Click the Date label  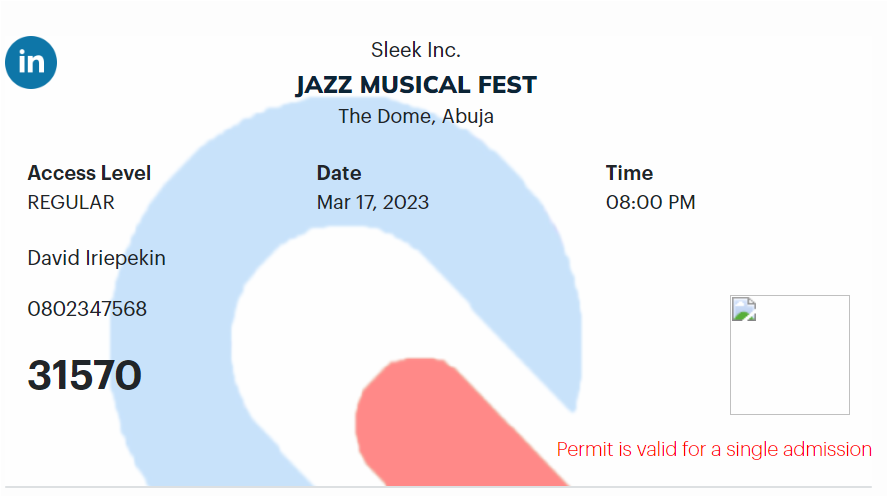coord(339,173)
